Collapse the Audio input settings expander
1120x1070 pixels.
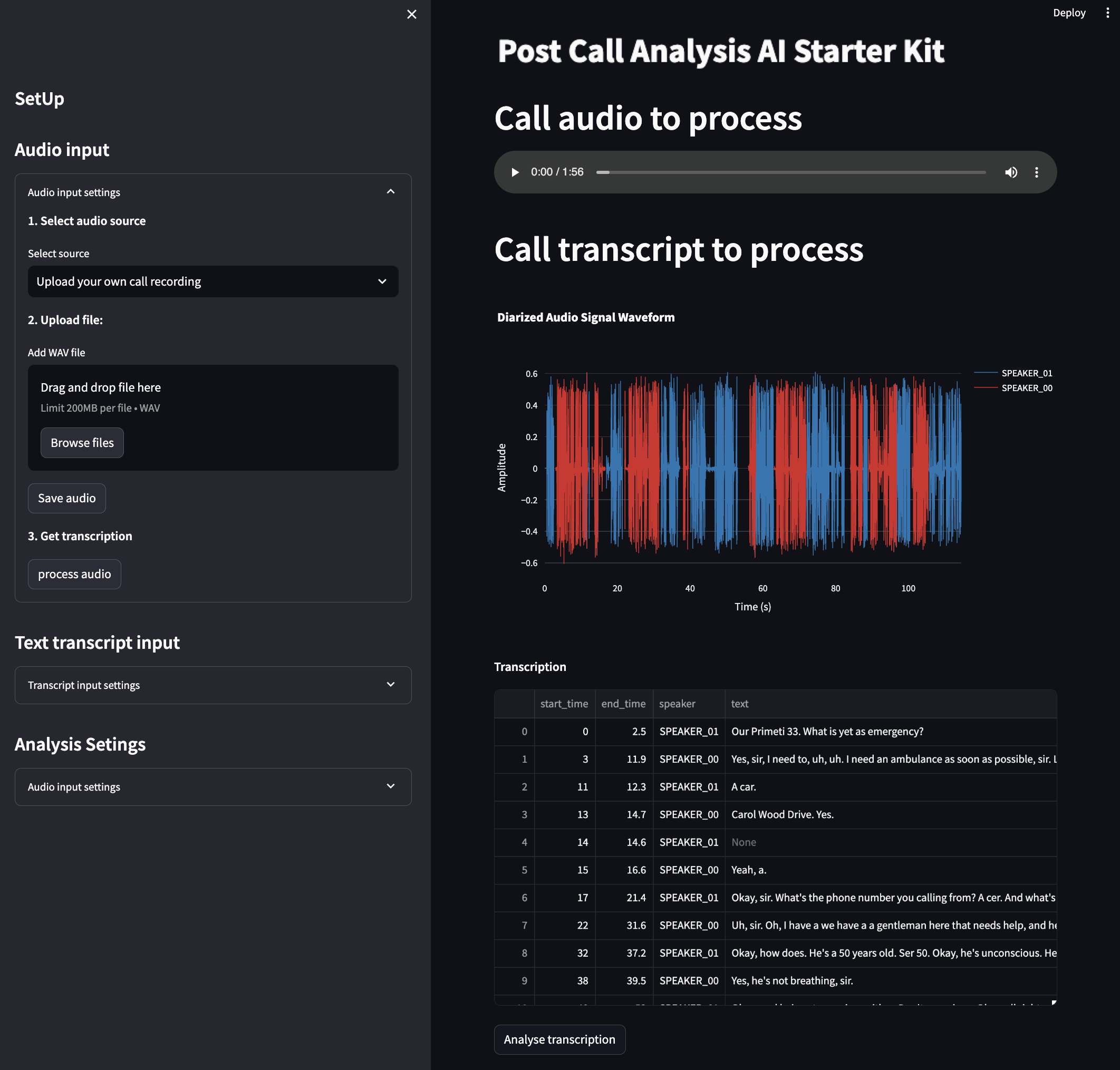click(x=213, y=192)
